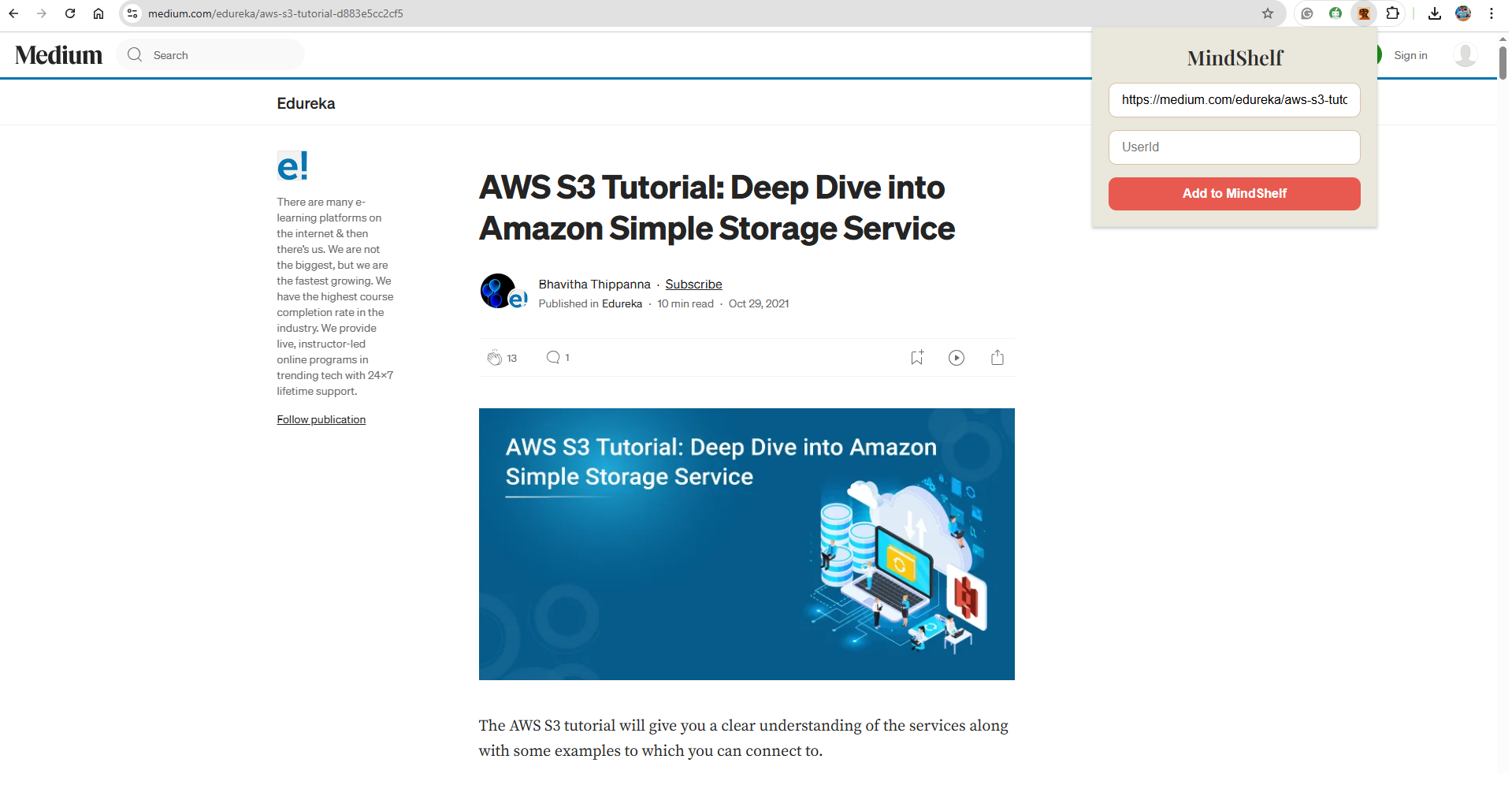Click the search magnifier icon
The width and height of the screenshot is (1512, 785).
(135, 55)
